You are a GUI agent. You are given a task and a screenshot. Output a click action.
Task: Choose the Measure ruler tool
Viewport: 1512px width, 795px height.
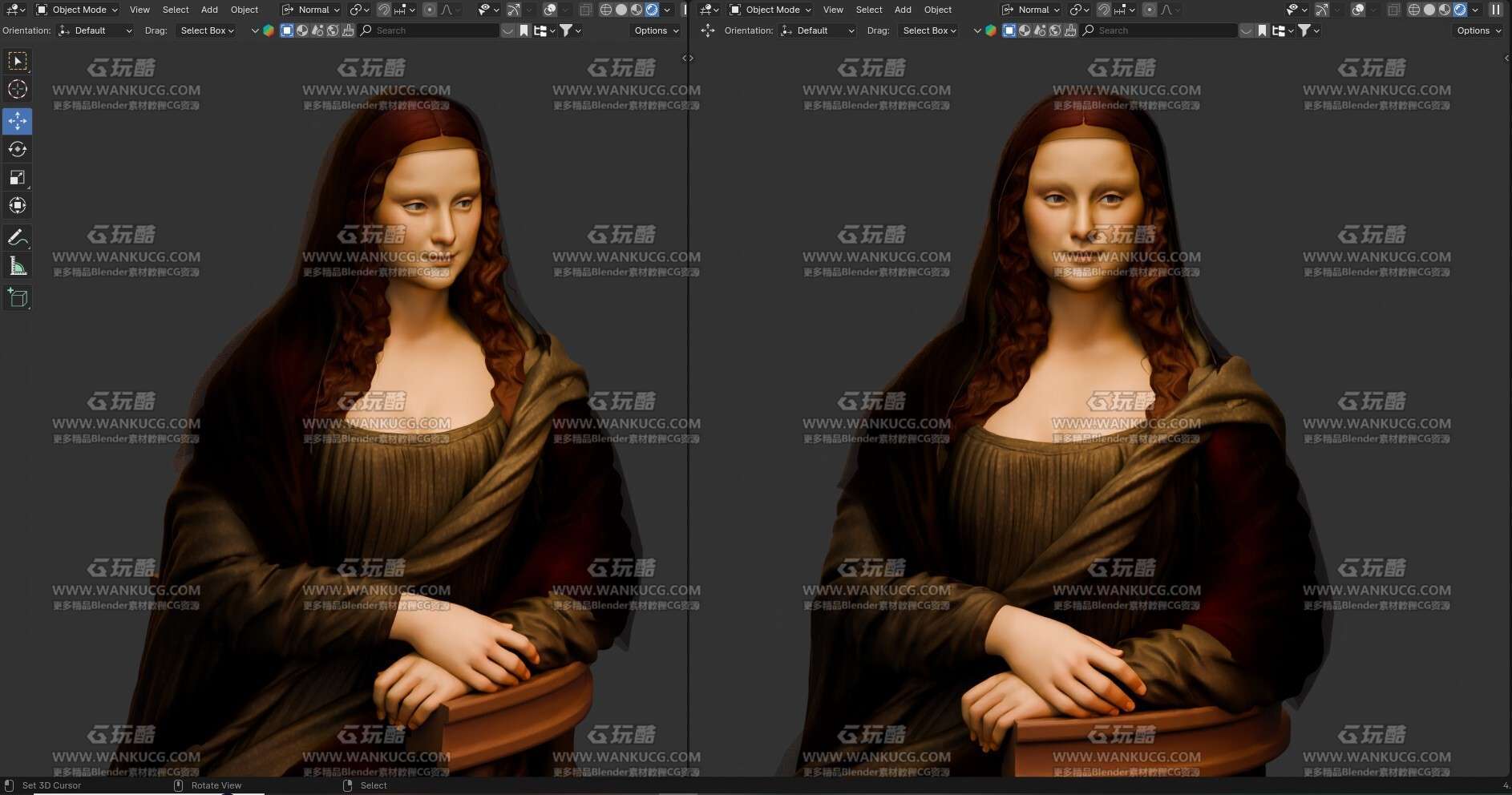pos(17,265)
